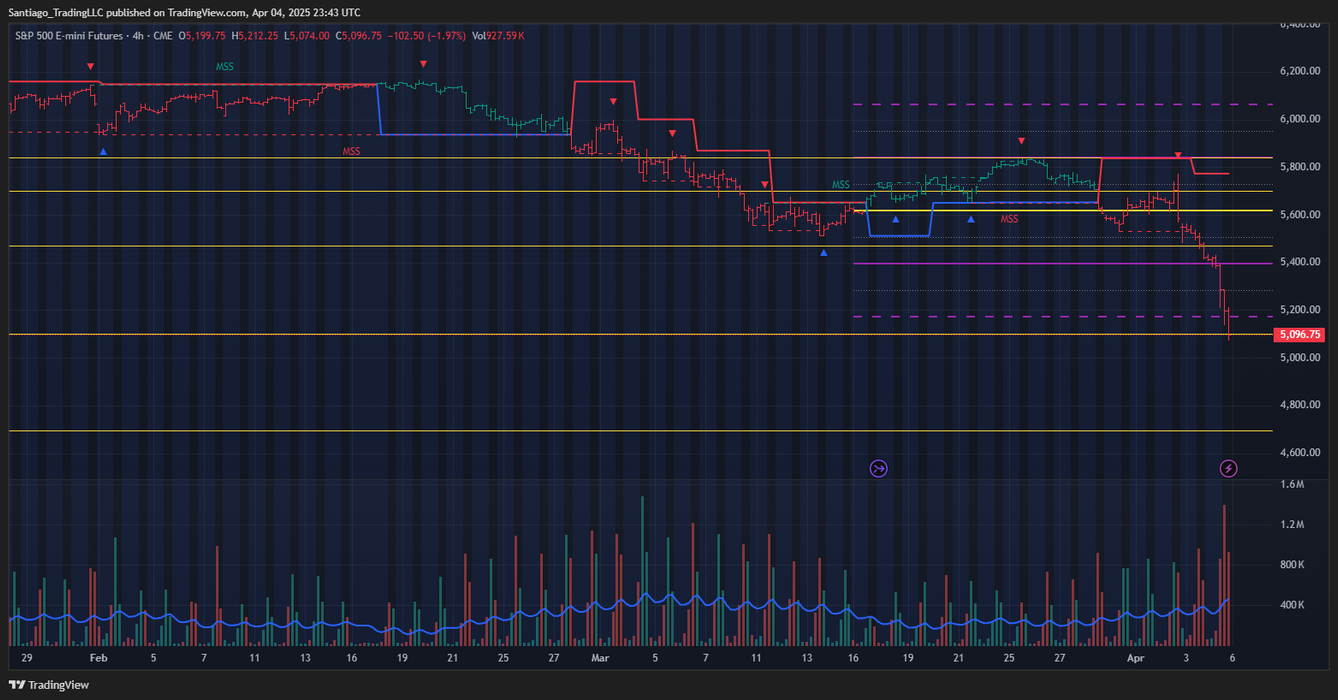Select the MSS label near the March candles
This screenshot has width=1338, height=700.
click(x=840, y=185)
